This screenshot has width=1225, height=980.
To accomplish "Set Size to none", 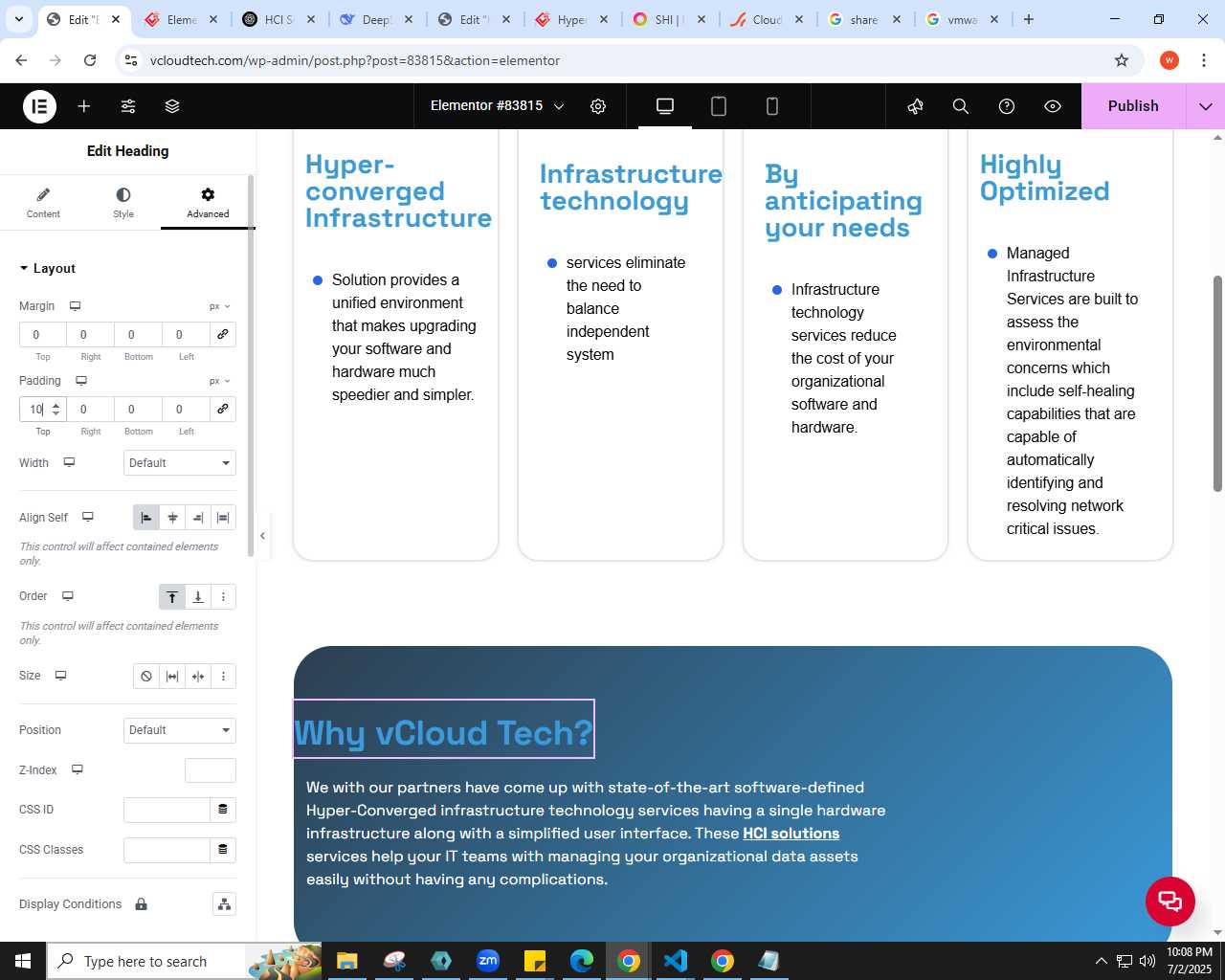I will coord(146,677).
